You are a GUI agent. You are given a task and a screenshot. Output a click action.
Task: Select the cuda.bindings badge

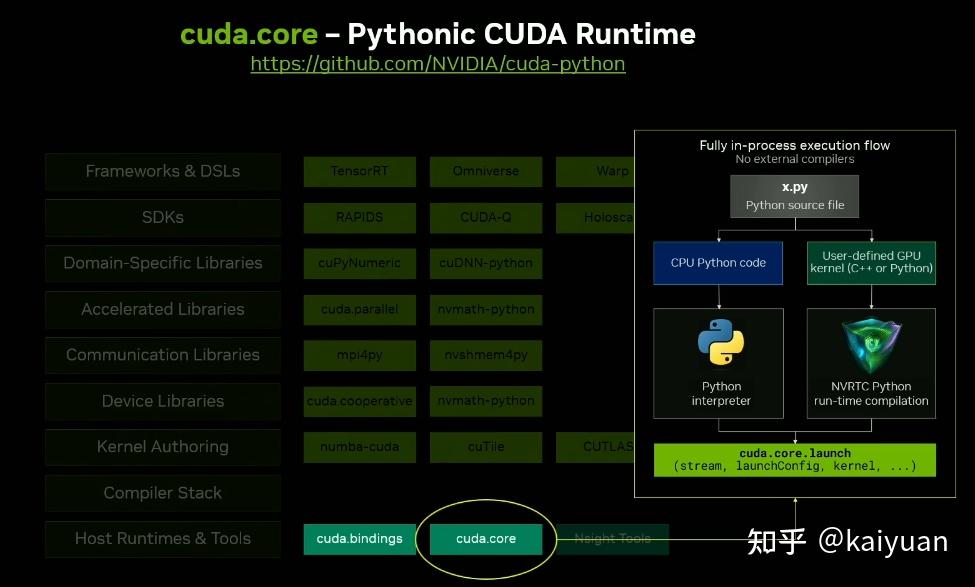tap(359, 538)
